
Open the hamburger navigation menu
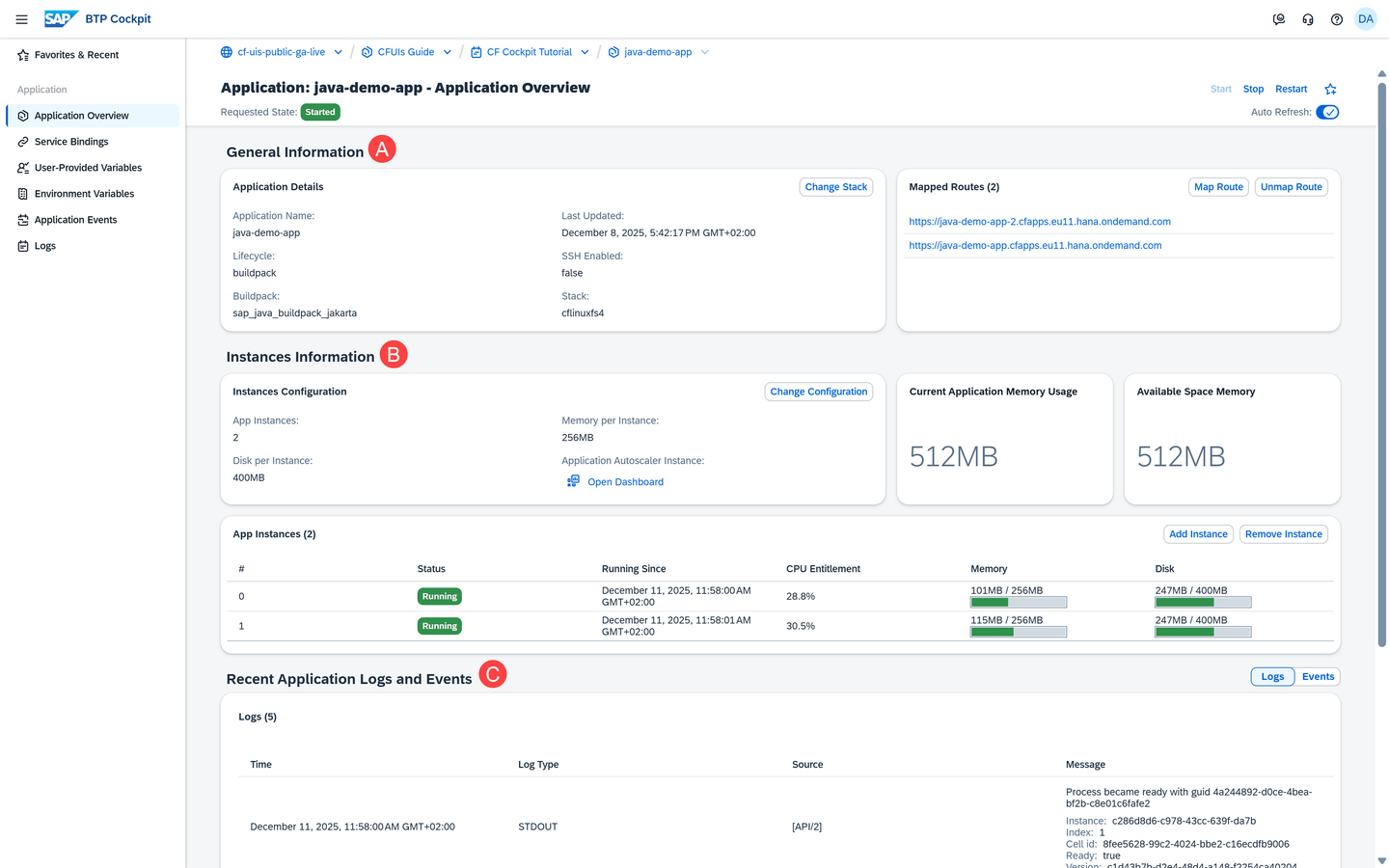pos(21,19)
